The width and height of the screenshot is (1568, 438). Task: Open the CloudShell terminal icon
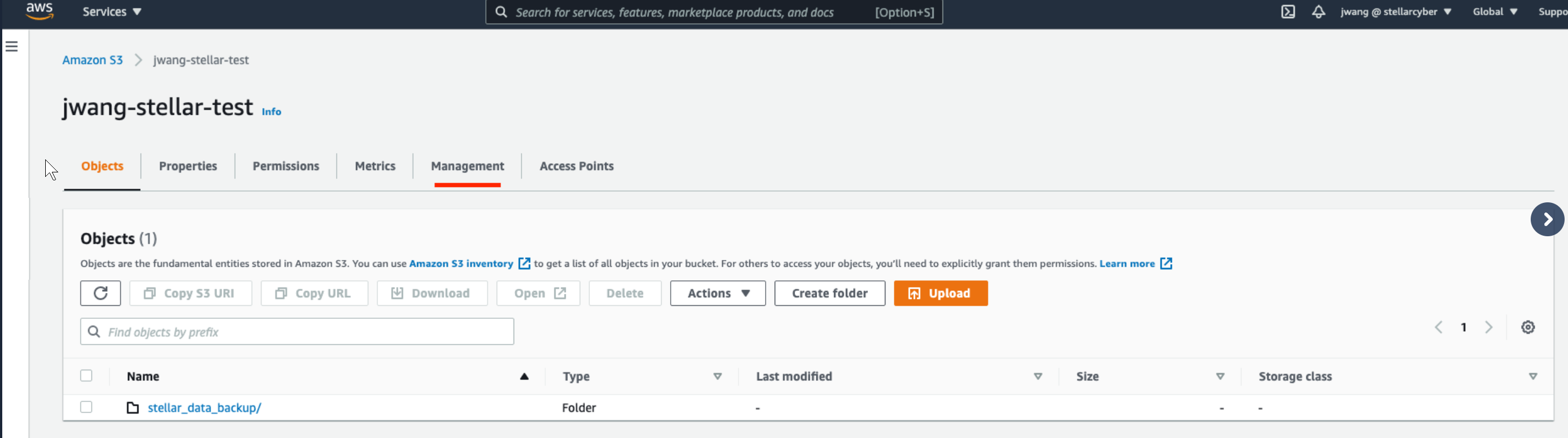(1287, 12)
